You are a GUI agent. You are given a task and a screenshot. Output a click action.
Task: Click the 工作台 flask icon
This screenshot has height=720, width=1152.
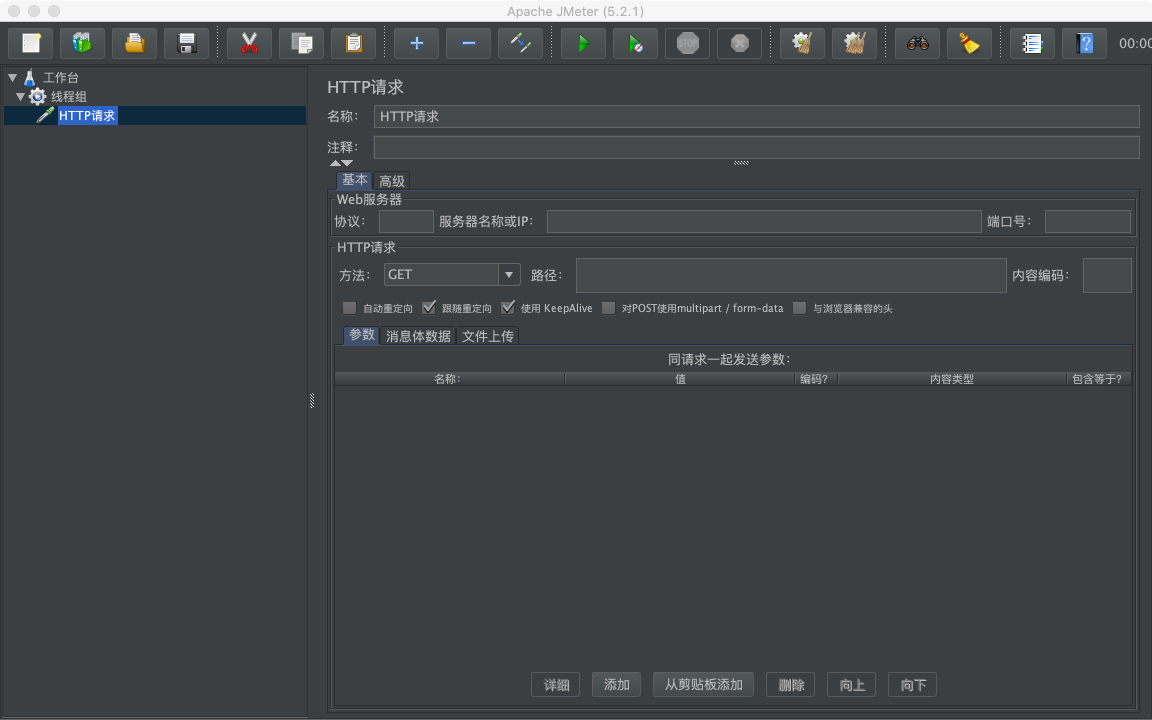coord(29,77)
